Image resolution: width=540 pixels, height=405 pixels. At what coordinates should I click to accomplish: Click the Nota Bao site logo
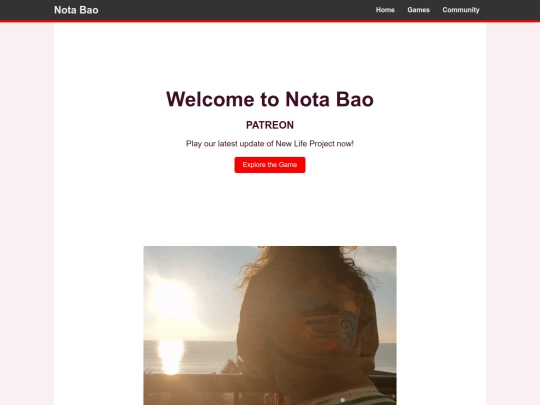click(x=76, y=10)
